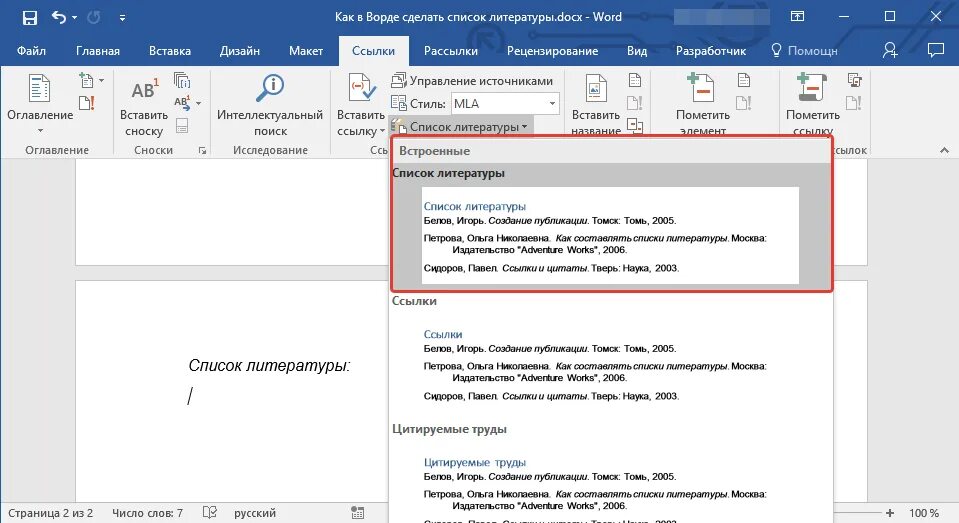This screenshot has width=959, height=523.
Task: Click the 100 % zoom level
Action: coord(924,513)
